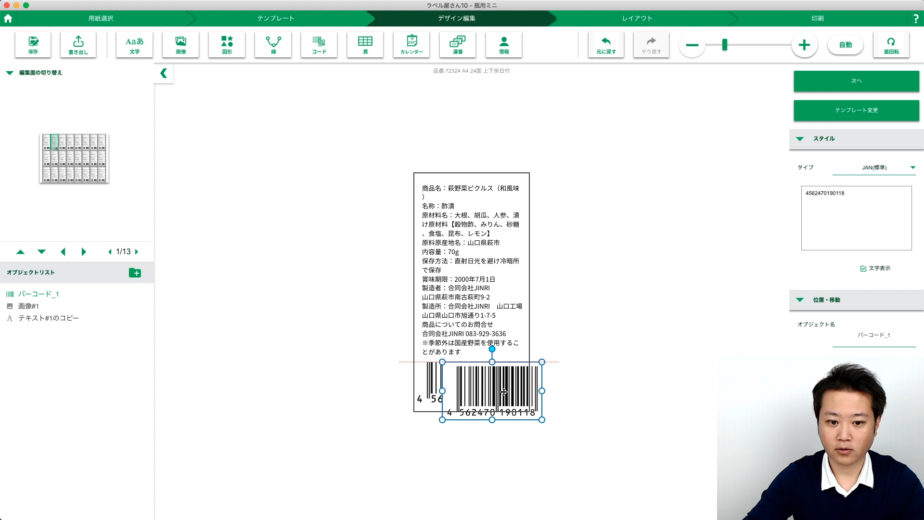924x520 pixels.
Task: Click the 保存 (save) toolbar icon
Action: [33, 44]
